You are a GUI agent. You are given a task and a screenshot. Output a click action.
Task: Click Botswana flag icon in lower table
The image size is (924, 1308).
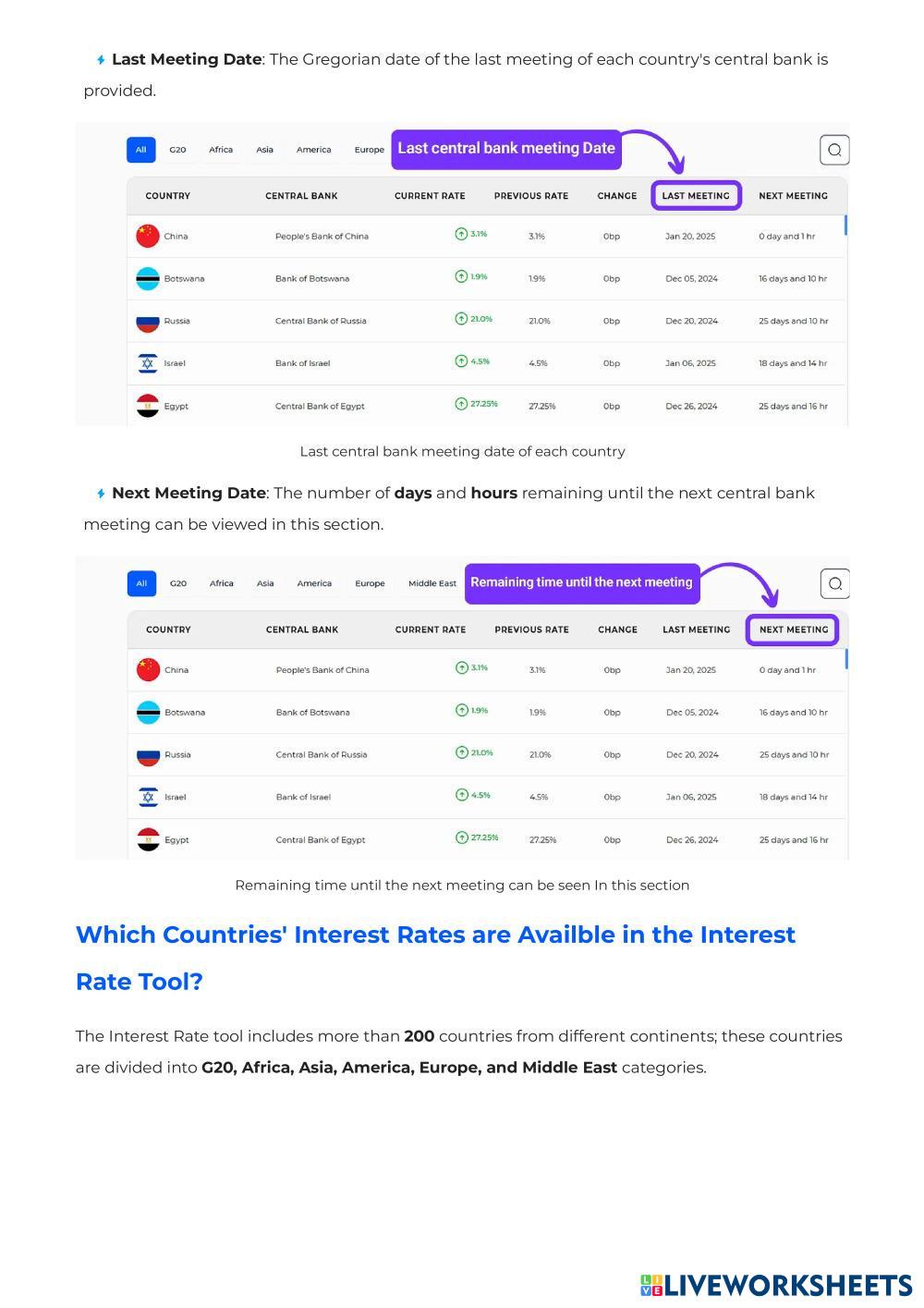click(149, 713)
